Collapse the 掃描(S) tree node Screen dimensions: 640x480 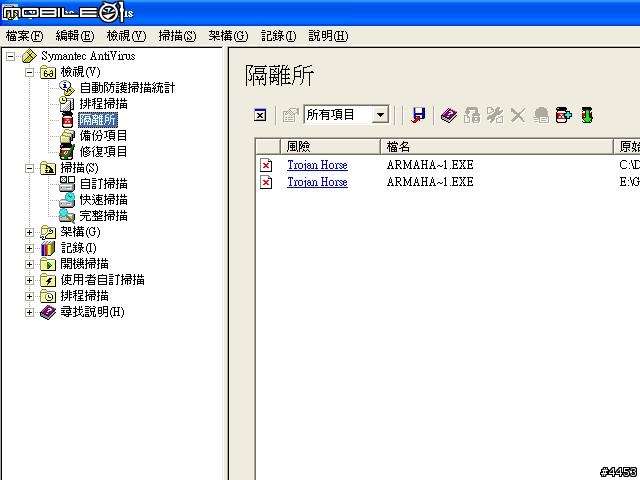29,168
